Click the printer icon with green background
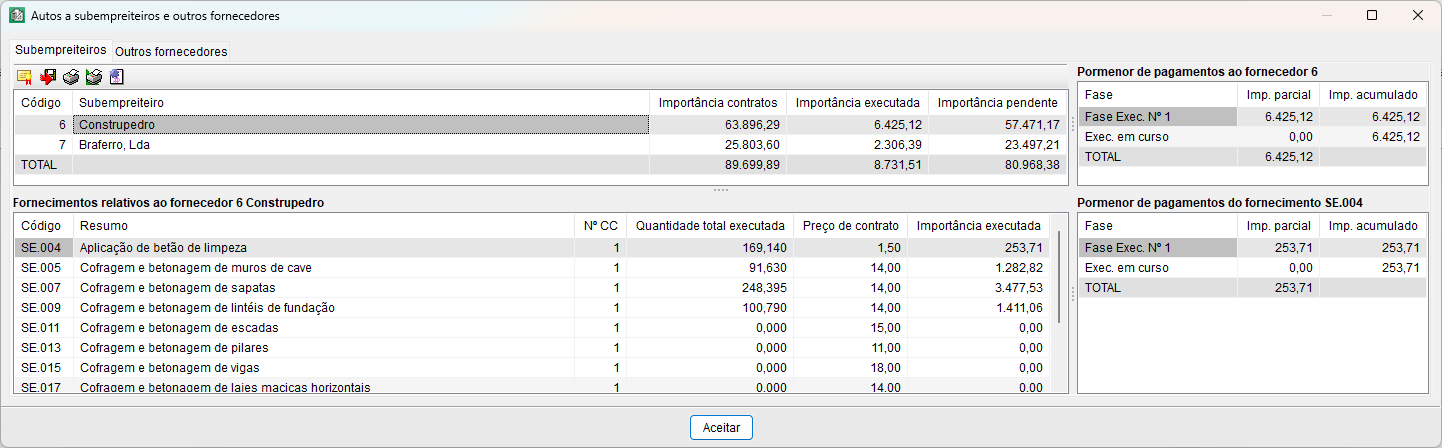 tap(93, 77)
